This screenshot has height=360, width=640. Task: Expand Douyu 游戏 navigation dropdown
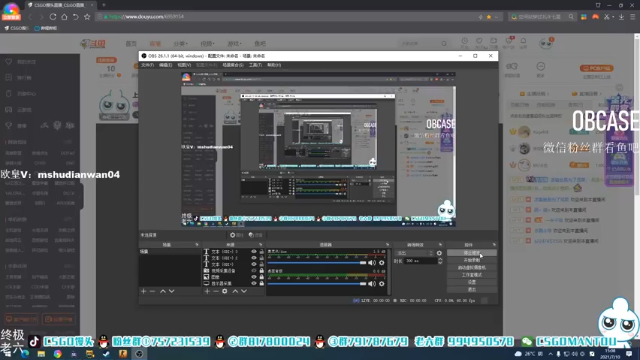[x=234, y=44]
